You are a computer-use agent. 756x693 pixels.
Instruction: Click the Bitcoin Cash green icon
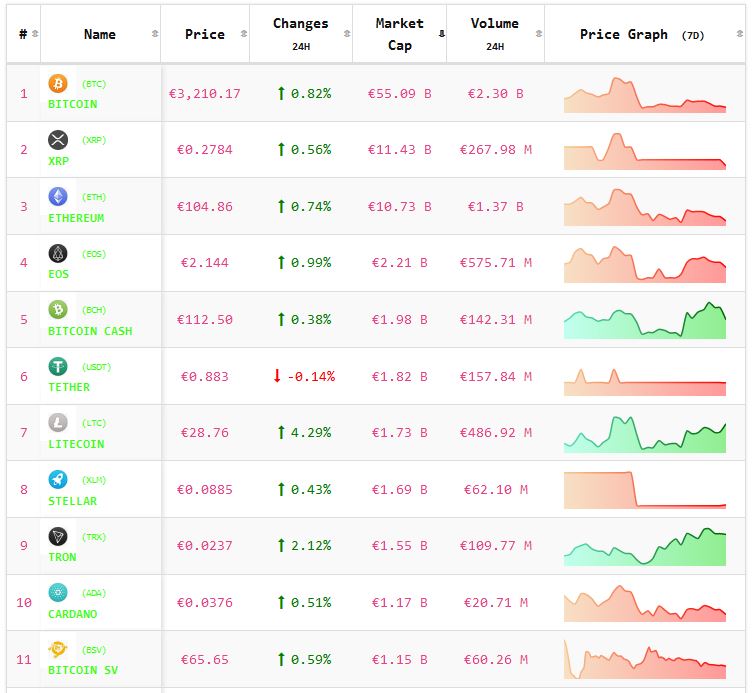point(57,310)
